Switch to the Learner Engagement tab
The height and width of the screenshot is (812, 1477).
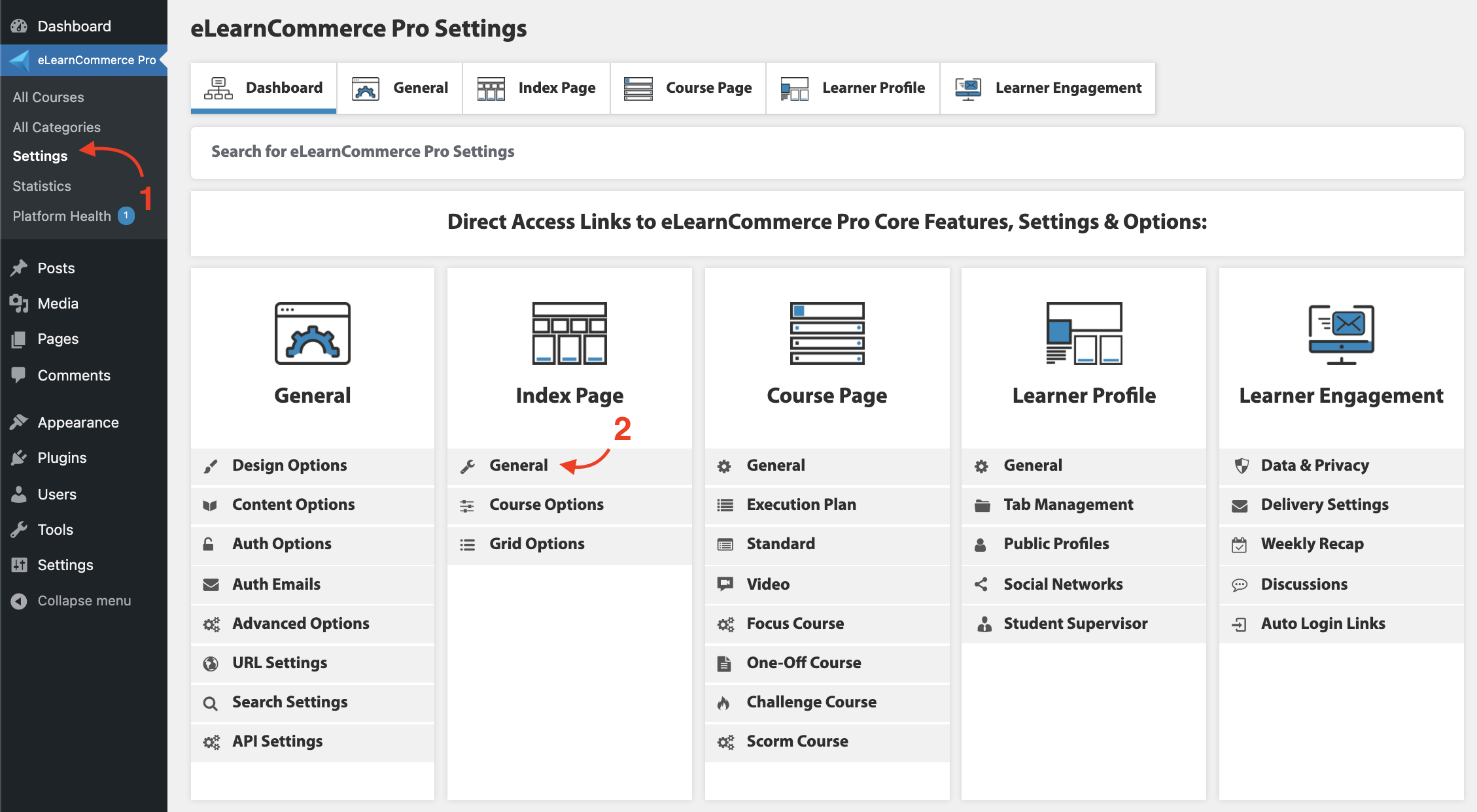[1047, 88]
